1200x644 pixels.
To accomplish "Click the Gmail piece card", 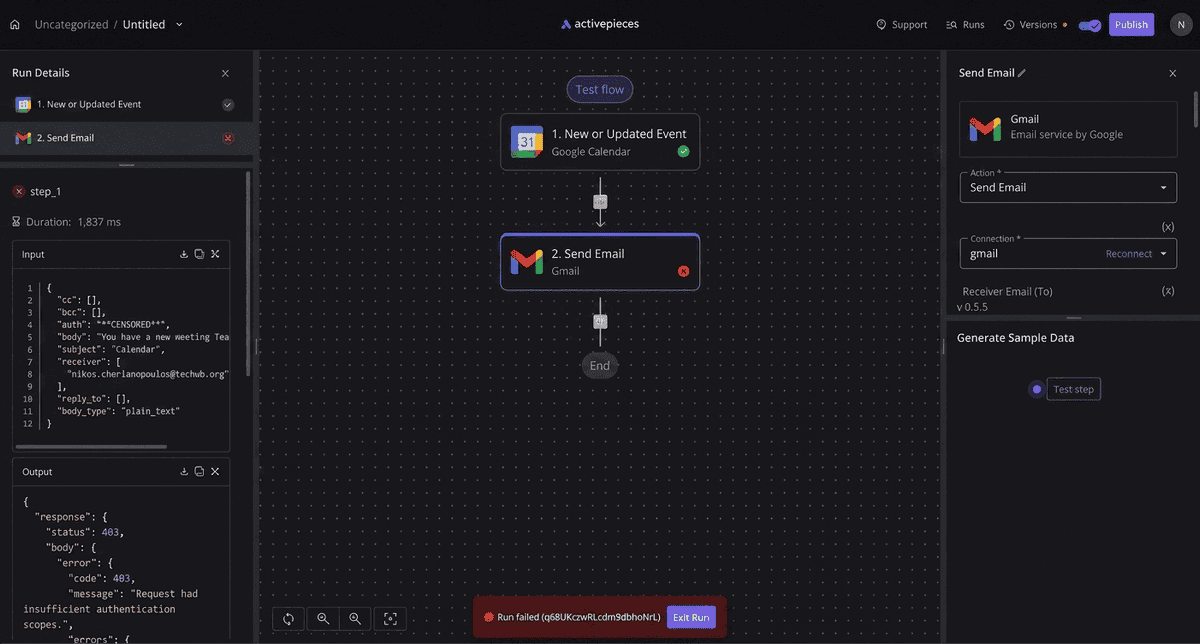I will point(1068,129).
